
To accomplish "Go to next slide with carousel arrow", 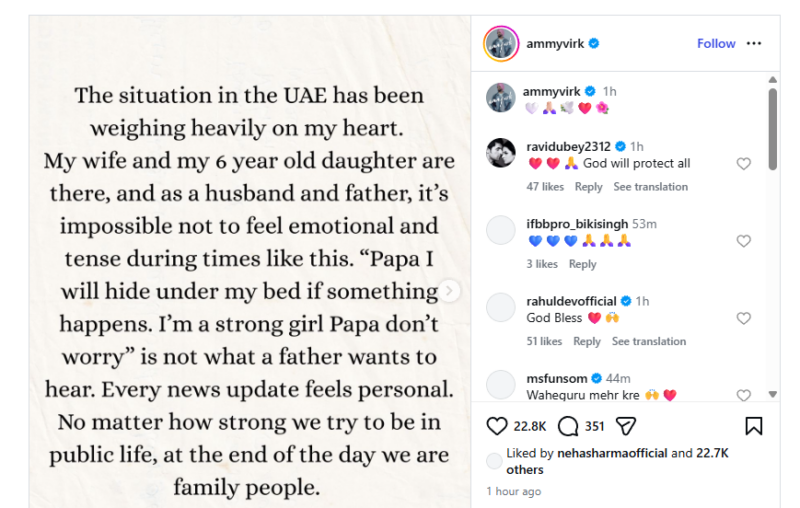I will (451, 291).
